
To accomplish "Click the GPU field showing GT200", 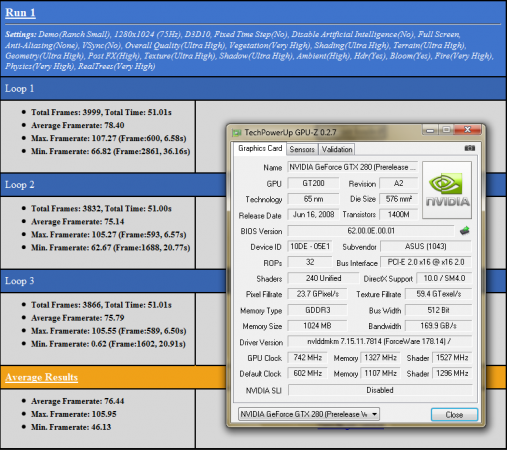I will pyautogui.click(x=313, y=183).
